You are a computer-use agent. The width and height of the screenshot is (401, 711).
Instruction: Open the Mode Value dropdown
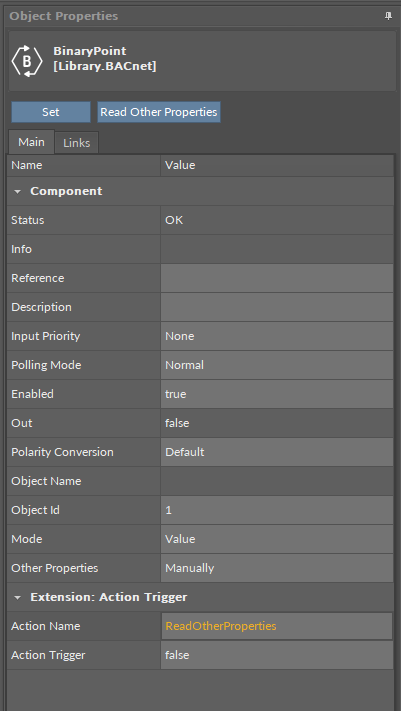point(277,539)
